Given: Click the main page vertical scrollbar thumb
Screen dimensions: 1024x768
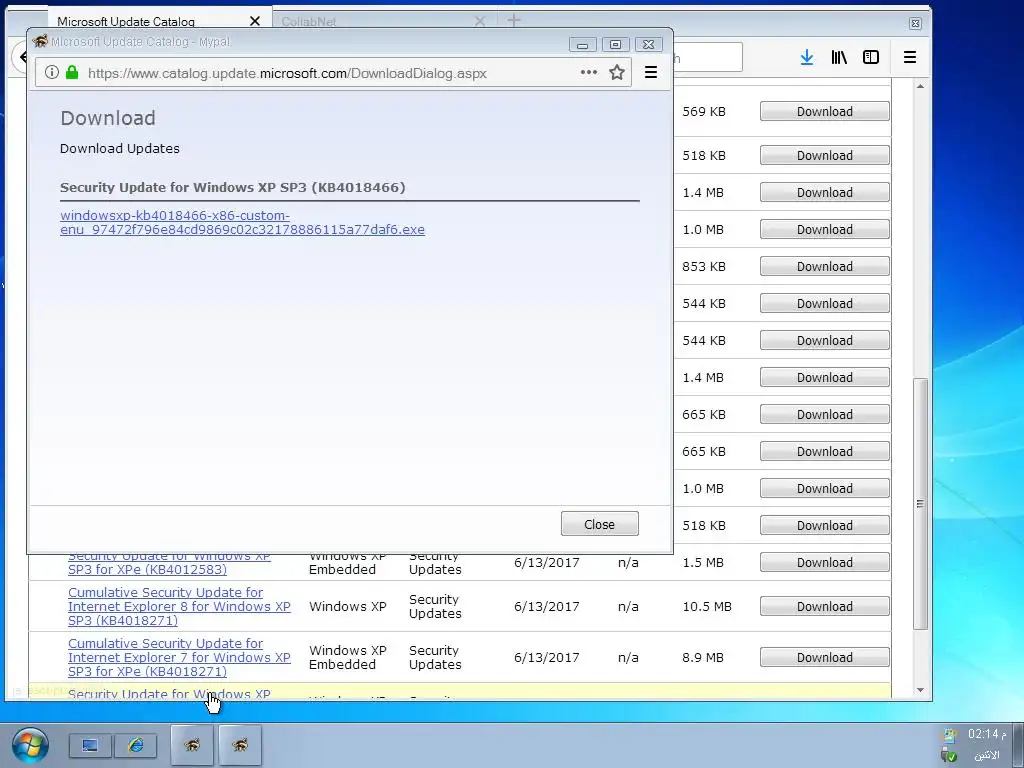Looking at the screenshot, I should pyautogui.click(x=920, y=504).
